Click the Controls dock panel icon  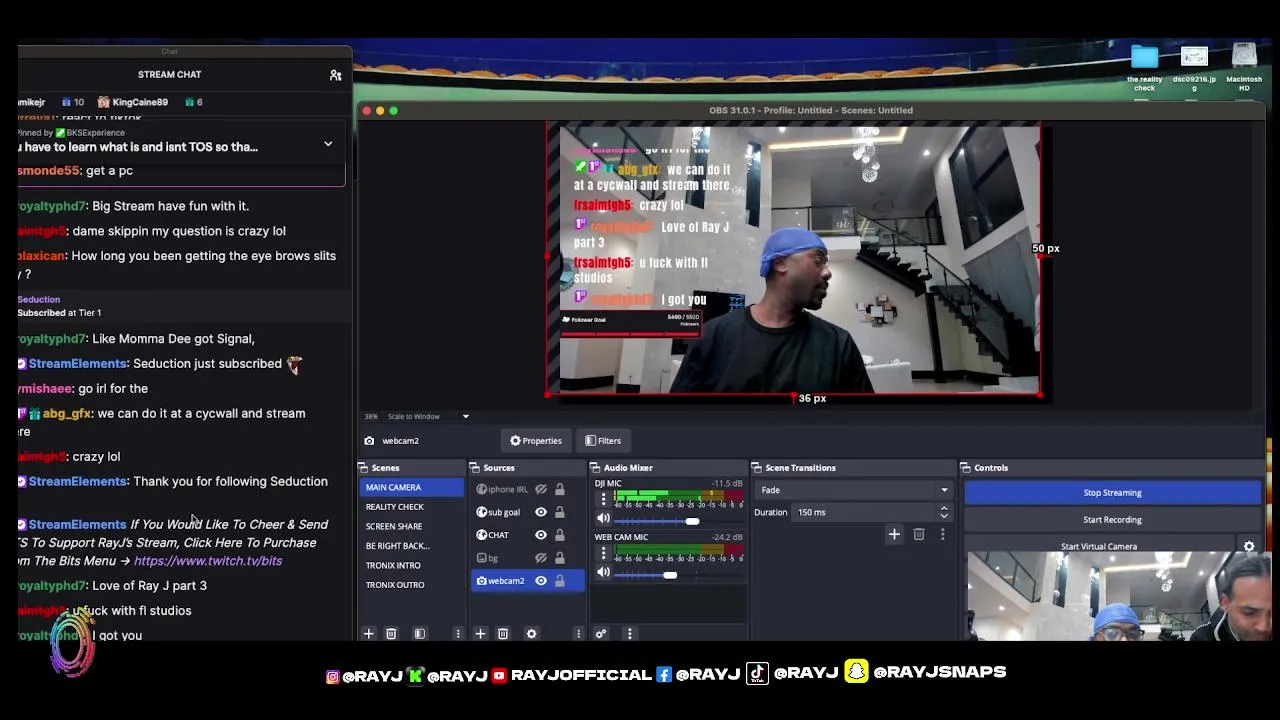point(966,468)
